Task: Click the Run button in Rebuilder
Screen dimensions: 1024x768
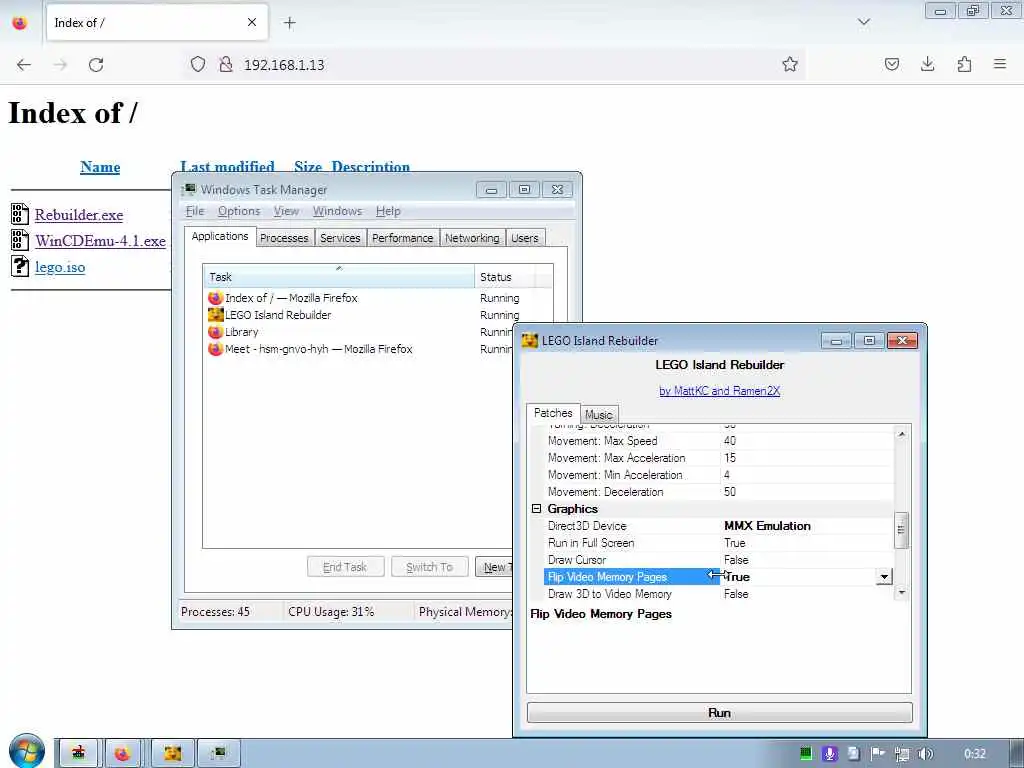Action: coord(719,712)
